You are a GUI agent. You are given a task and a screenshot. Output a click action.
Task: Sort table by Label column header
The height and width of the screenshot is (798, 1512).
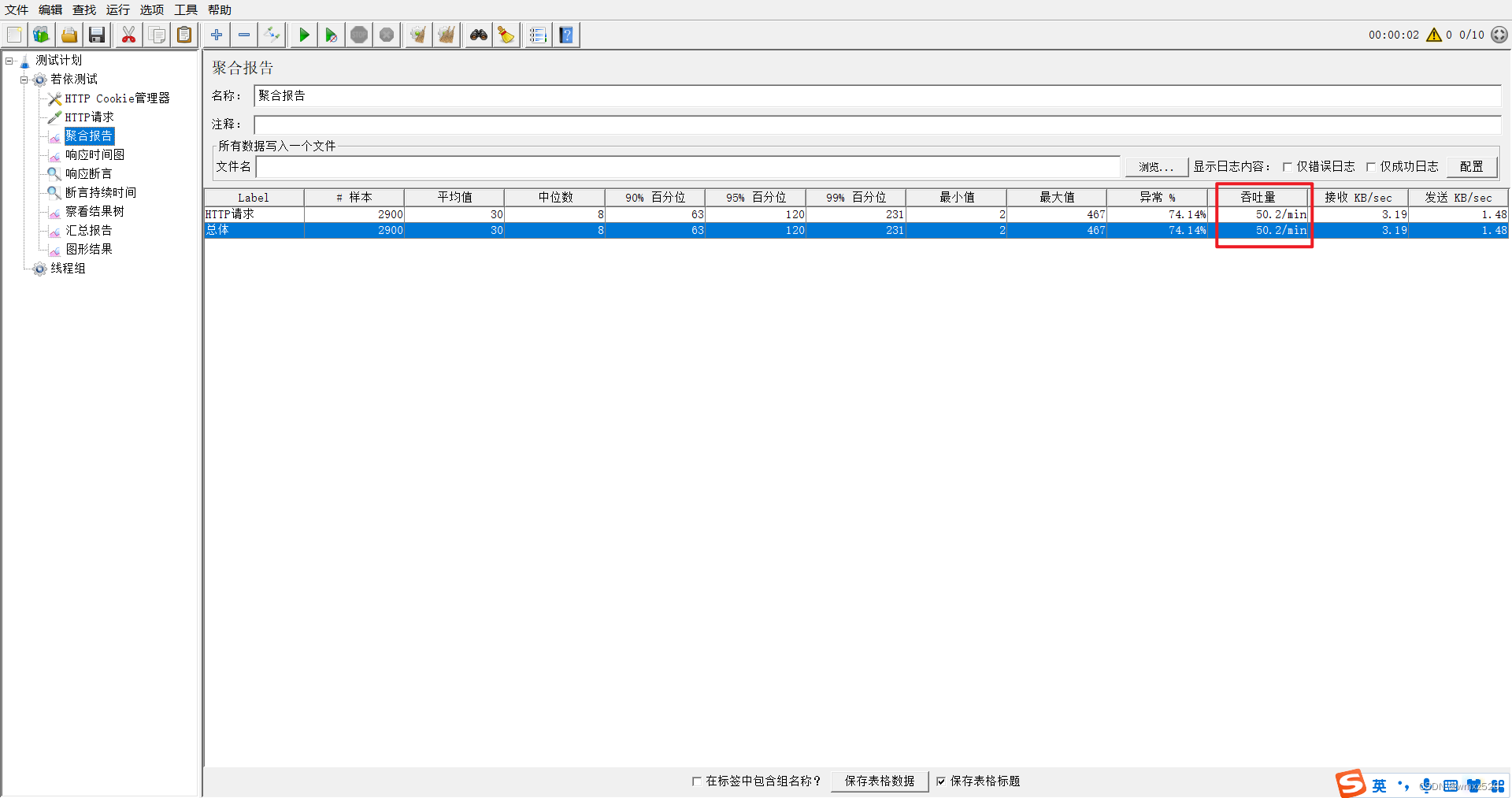click(x=254, y=198)
